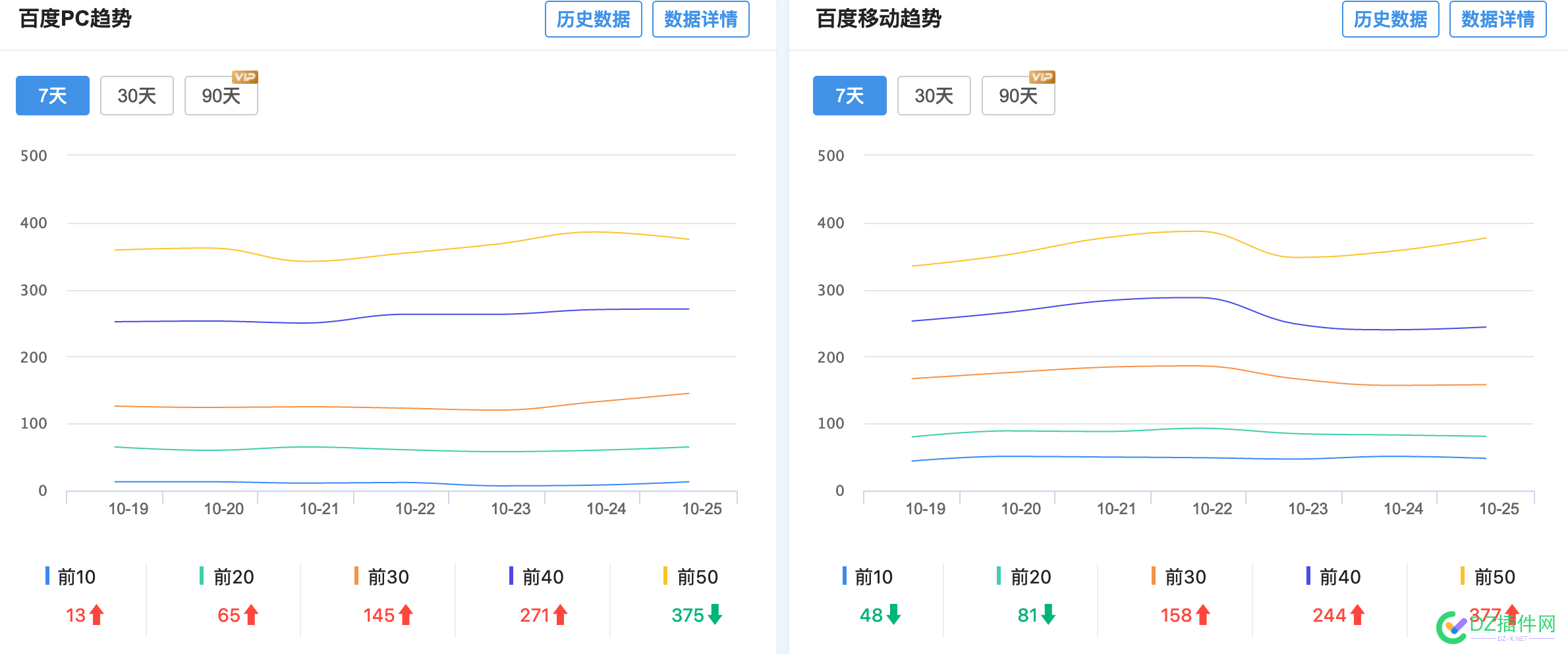
Task: Click mobile 前10 value 48
Action: (872, 616)
